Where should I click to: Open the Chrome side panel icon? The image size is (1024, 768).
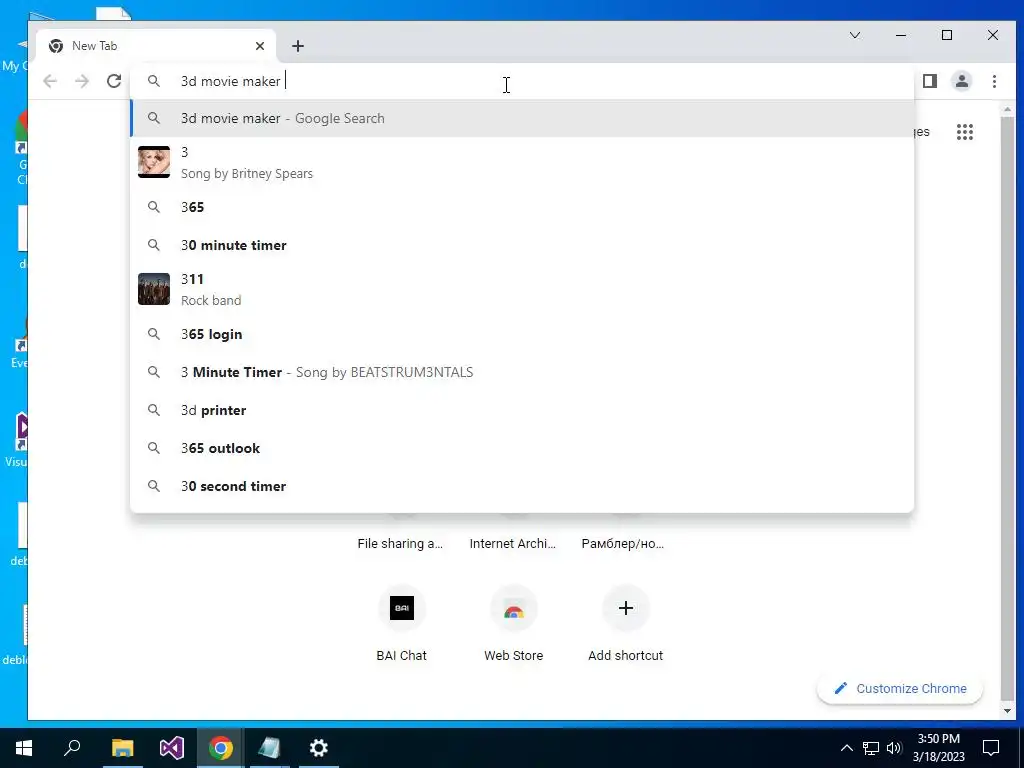tap(930, 81)
